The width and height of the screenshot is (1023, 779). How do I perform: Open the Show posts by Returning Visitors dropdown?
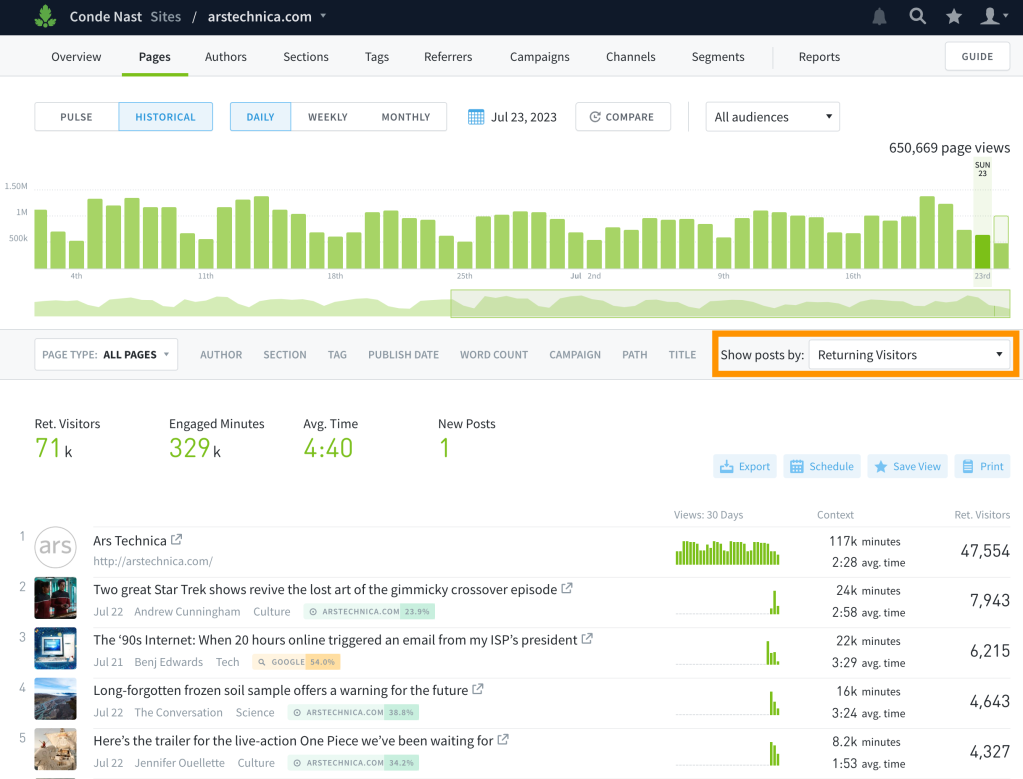tap(909, 354)
